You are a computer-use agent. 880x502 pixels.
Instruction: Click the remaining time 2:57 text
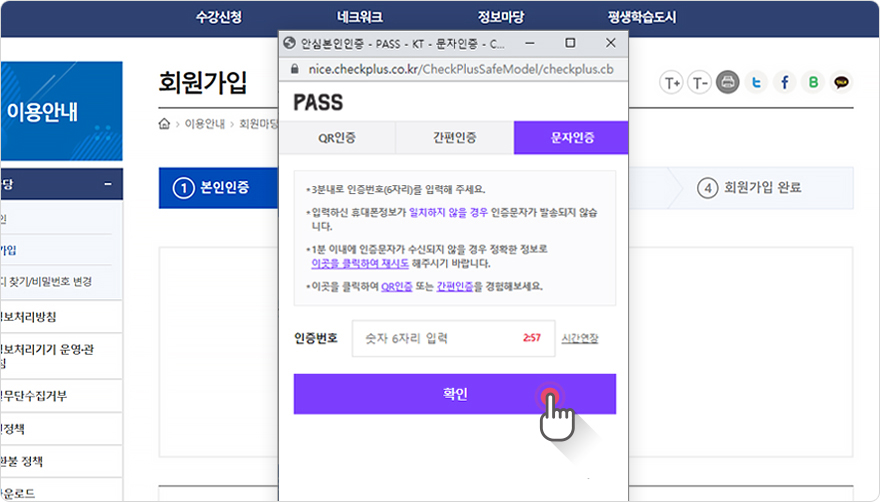pyautogui.click(x=531, y=338)
